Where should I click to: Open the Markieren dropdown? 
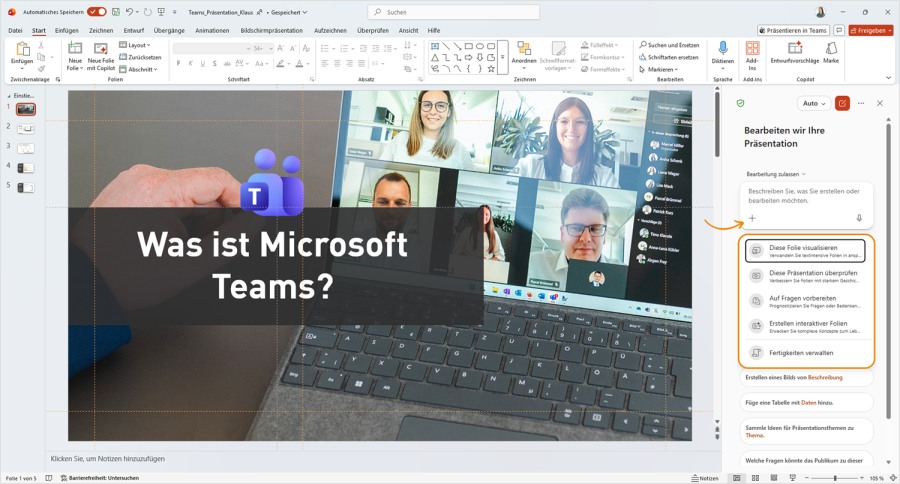(x=658, y=69)
